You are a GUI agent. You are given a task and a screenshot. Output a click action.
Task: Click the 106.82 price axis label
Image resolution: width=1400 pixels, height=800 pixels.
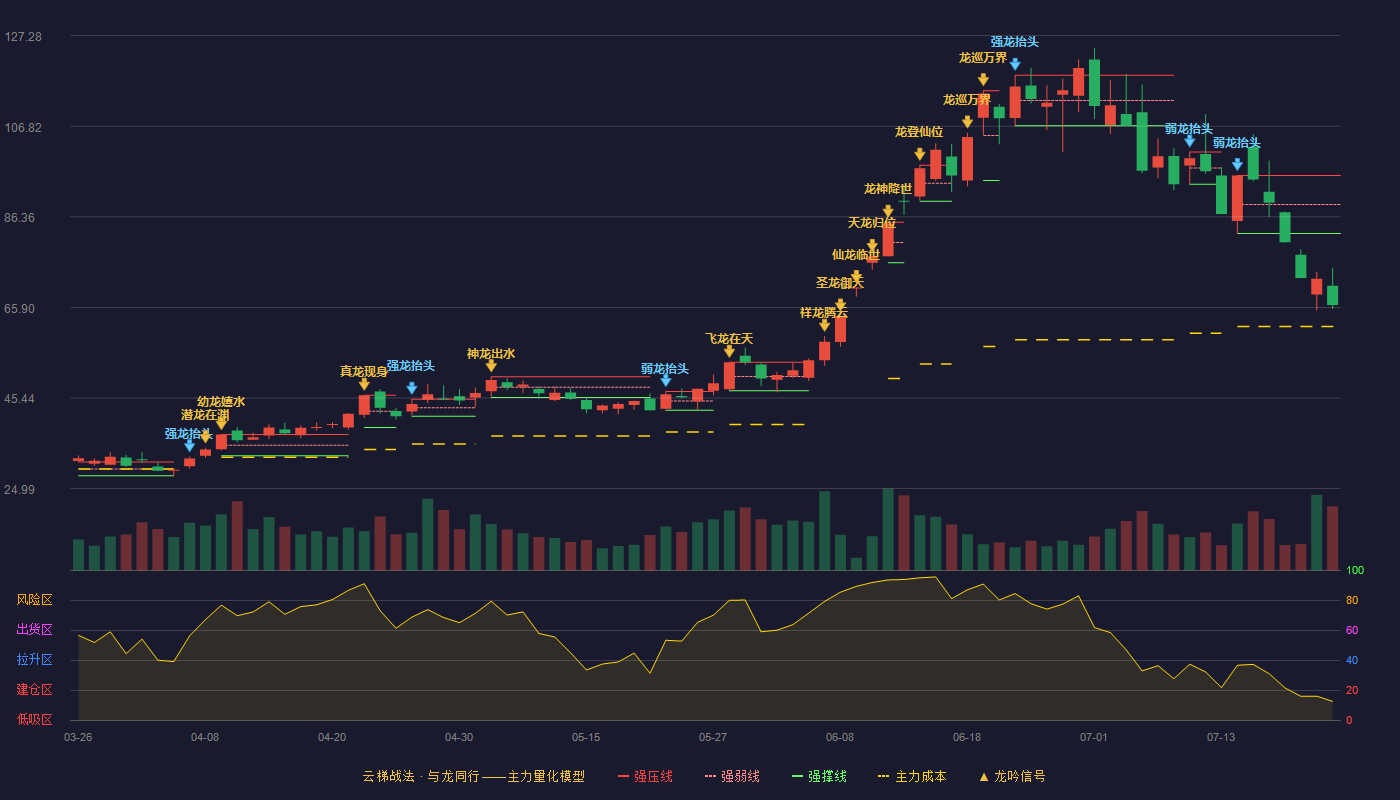(23, 128)
